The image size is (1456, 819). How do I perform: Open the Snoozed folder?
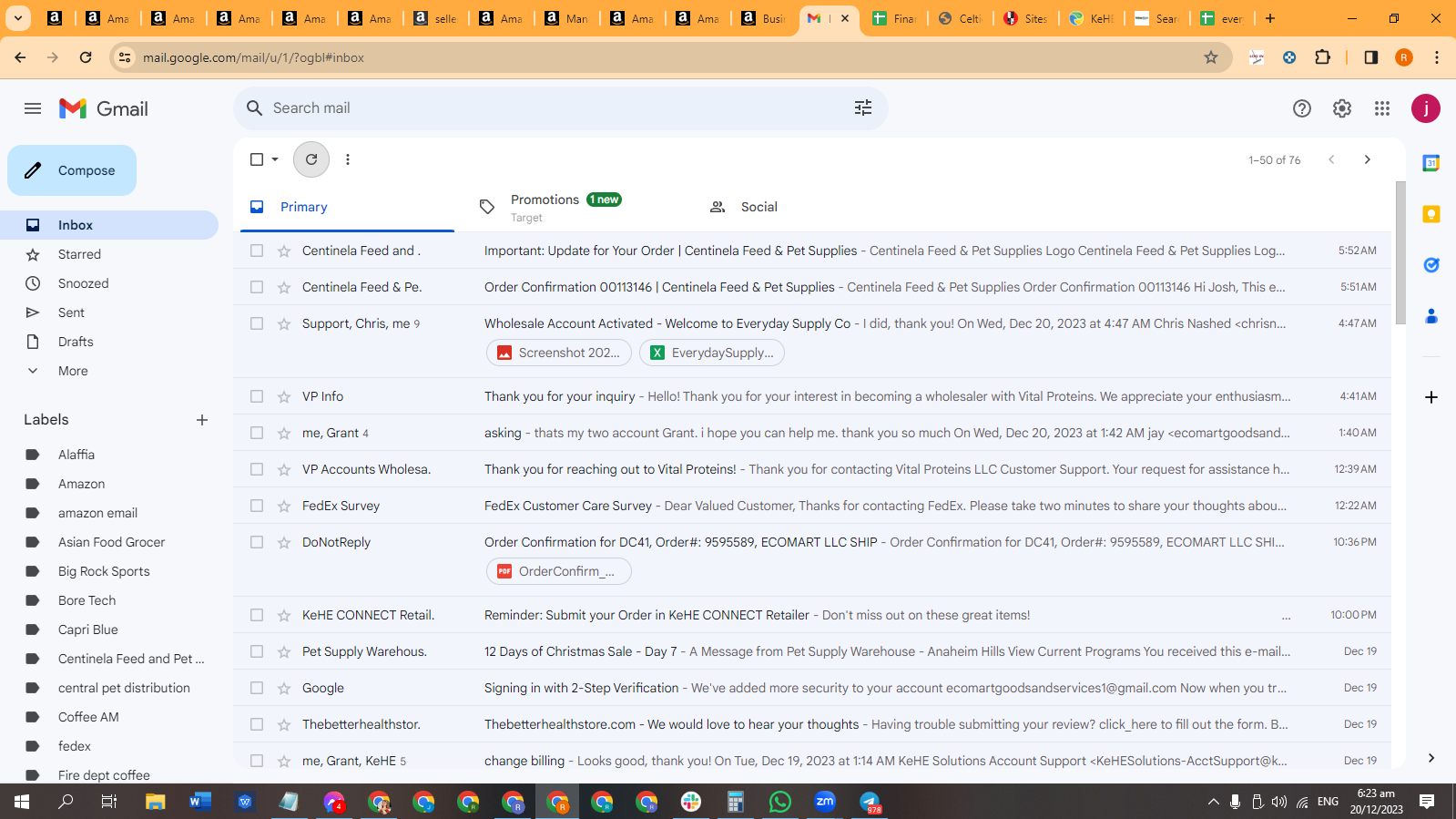point(109,283)
